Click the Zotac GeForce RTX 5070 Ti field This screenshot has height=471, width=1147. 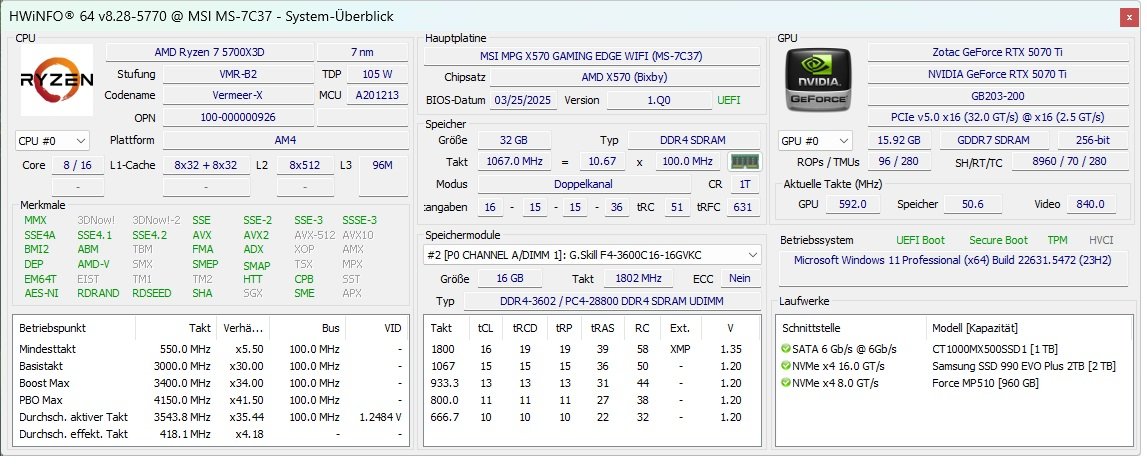tap(999, 52)
